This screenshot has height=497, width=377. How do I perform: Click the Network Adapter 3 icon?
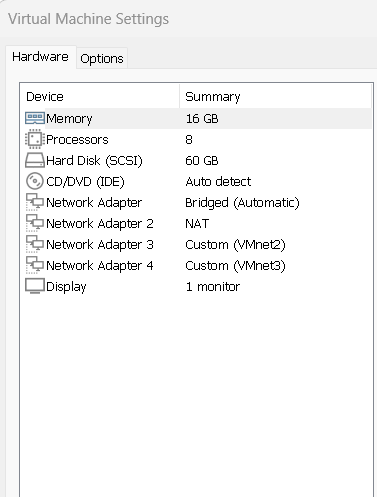click(x=35, y=244)
